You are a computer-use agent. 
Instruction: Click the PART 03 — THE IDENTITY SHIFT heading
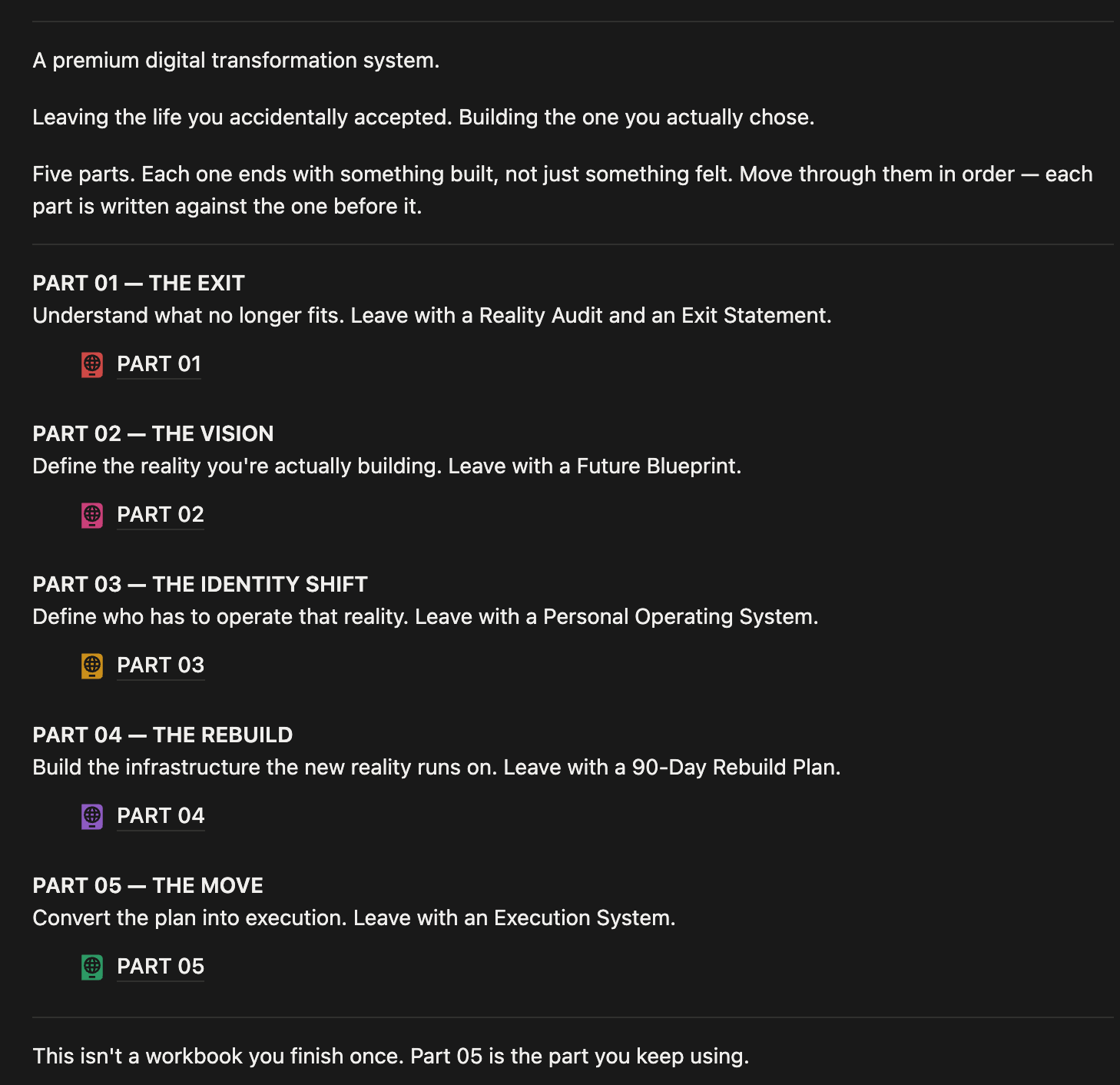[200, 585]
